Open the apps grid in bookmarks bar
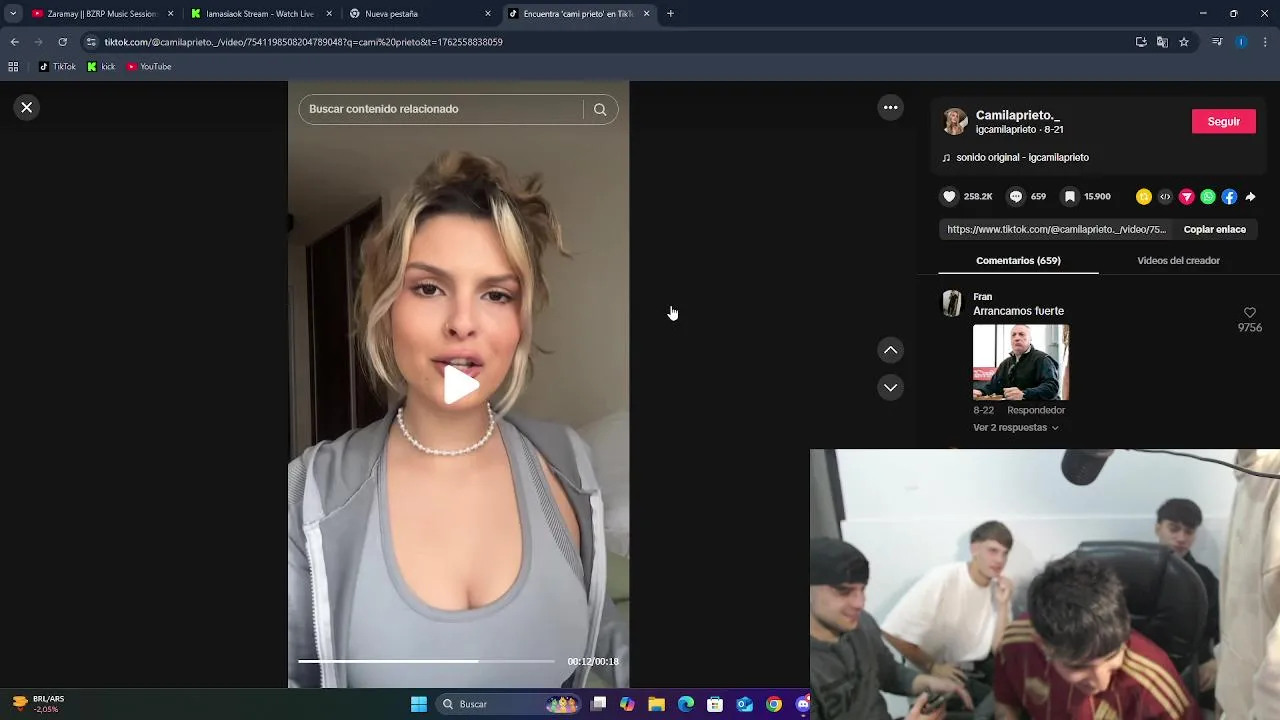The height and width of the screenshot is (720, 1280). [x=13, y=67]
